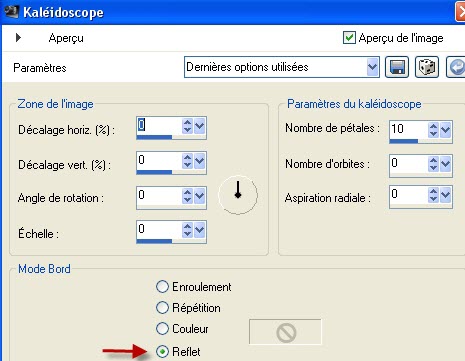Screen dimensions: 465x361
Task: Select the Répétition edge mode
Action: click(x=162, y=308)
